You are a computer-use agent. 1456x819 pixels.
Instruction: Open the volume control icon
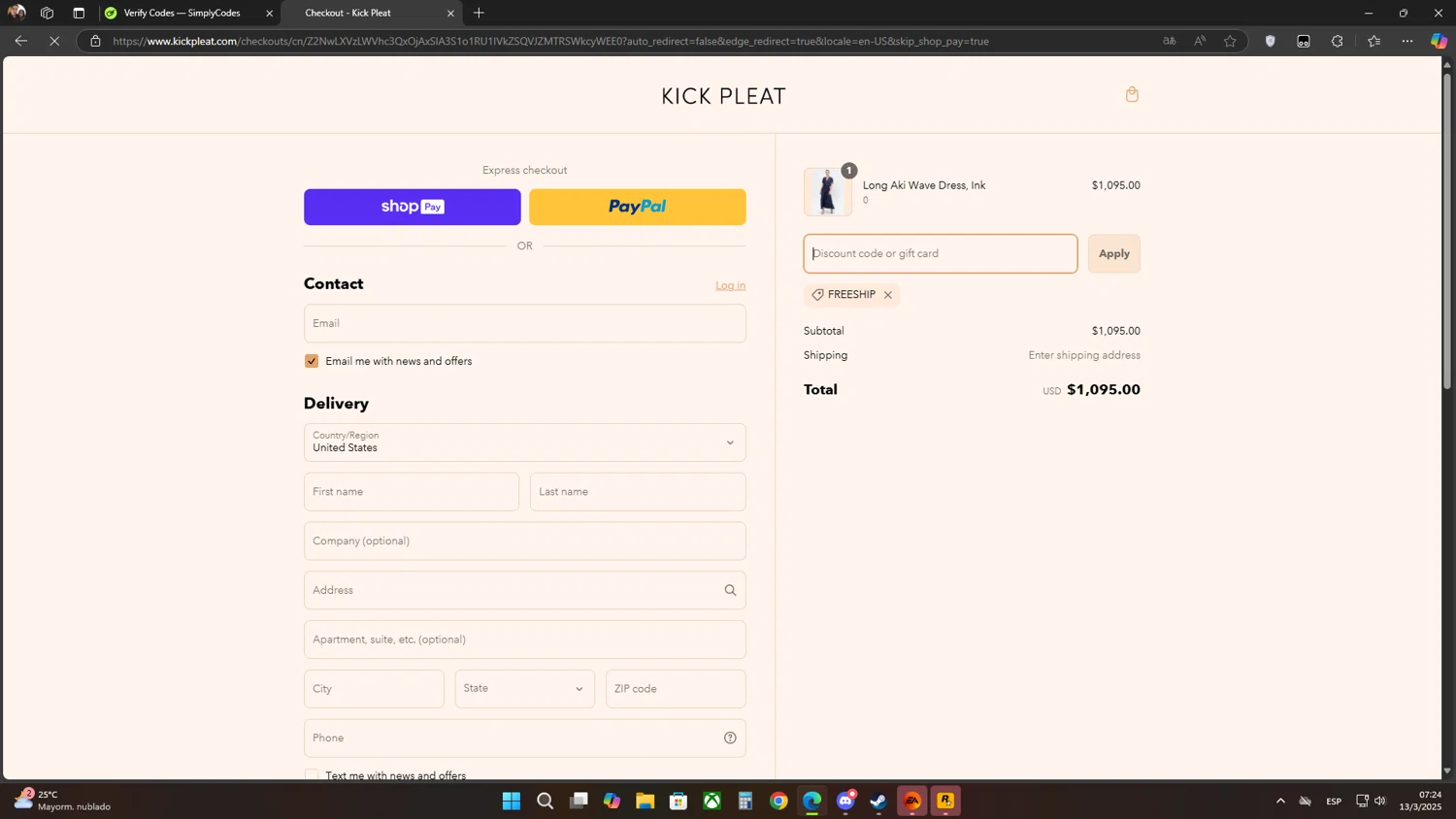pyautogui.click(x=1380, y=801)
